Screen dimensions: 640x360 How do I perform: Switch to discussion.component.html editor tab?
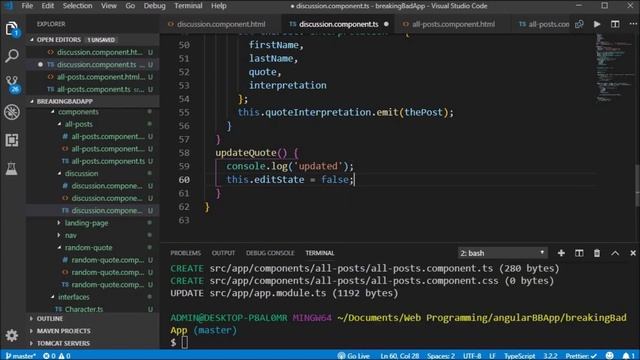click(x=221, y=24)
